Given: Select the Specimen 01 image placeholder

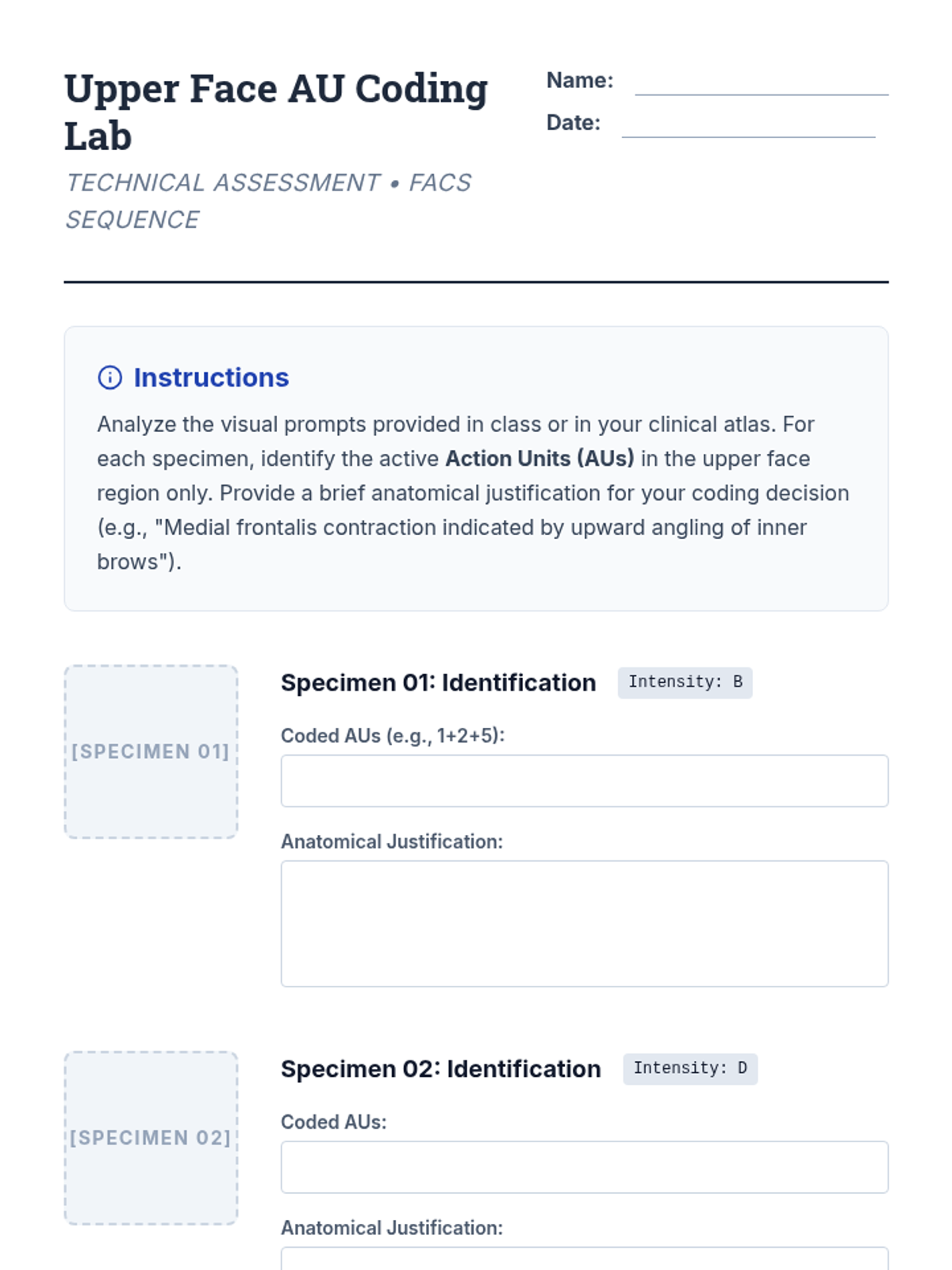Looking at the screenshot, I should (151, 752).
